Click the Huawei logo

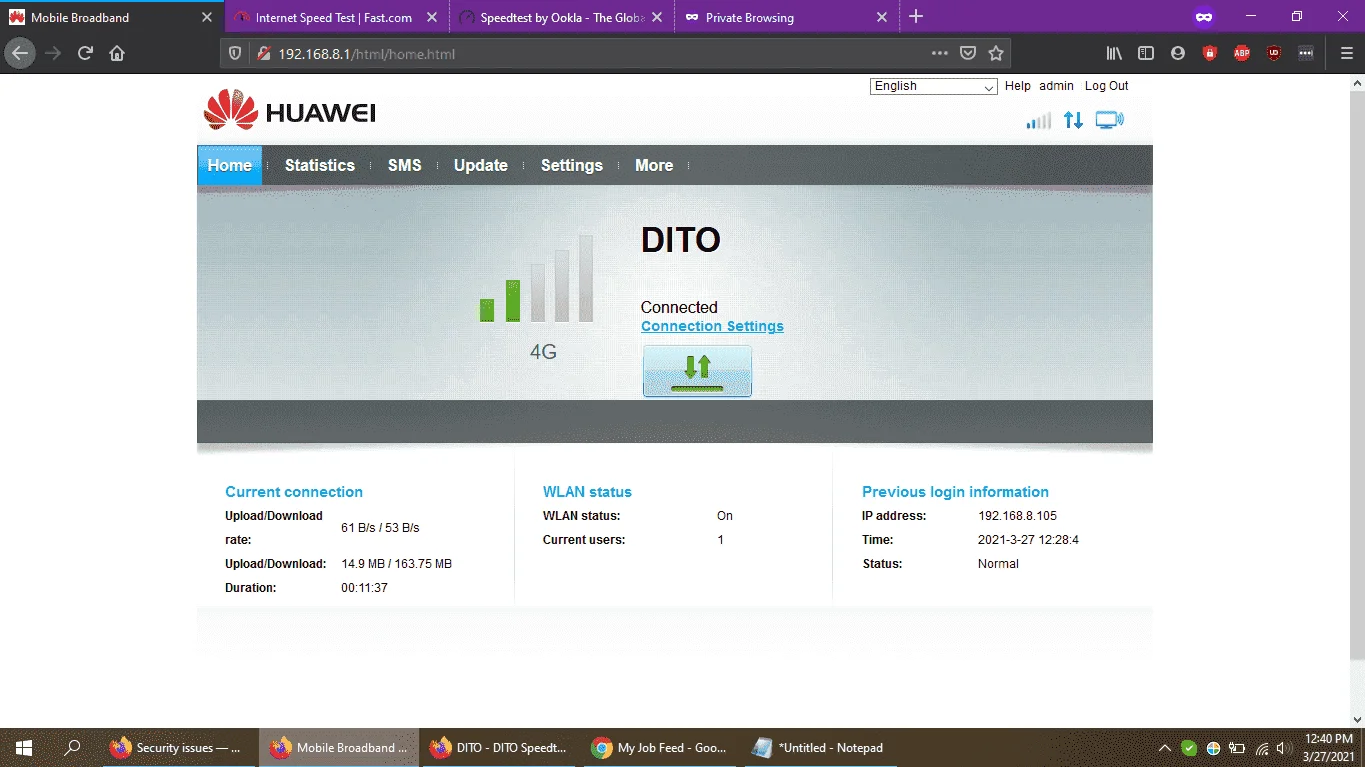[x=289, y=111]
